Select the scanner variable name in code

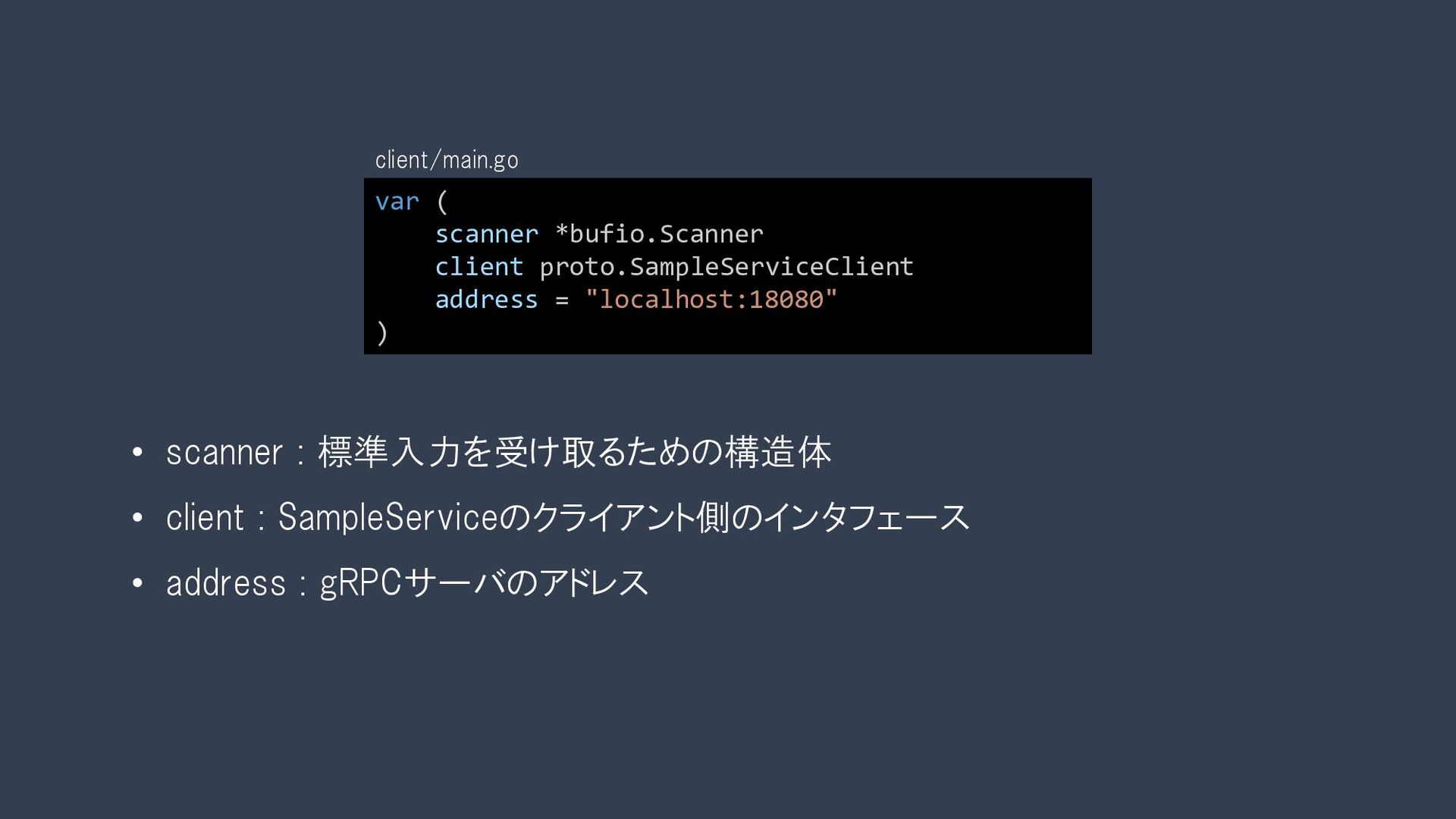tap(486, 234)
